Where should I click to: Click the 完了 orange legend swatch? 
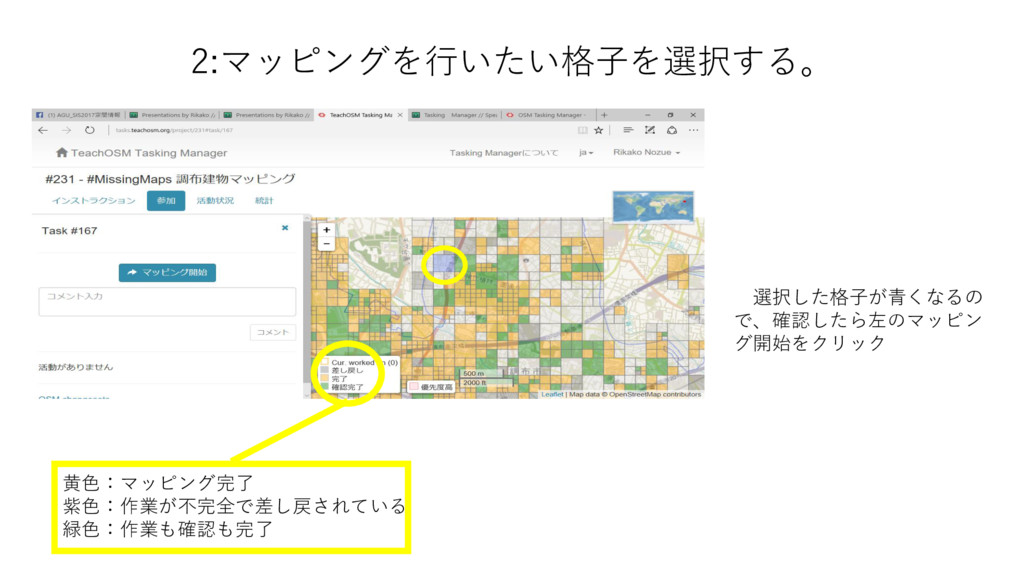point(325,379)
